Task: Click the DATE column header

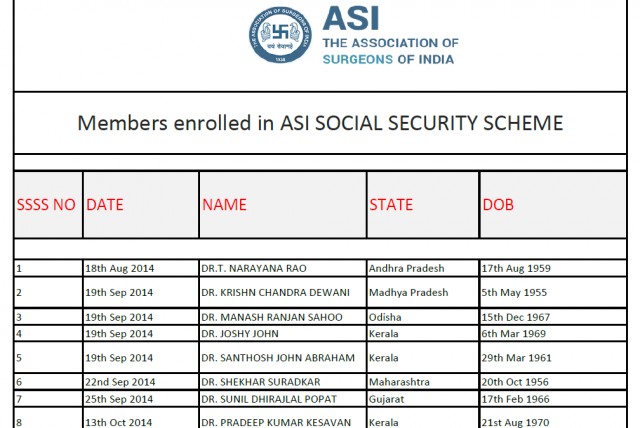Action: click(105, 205)
